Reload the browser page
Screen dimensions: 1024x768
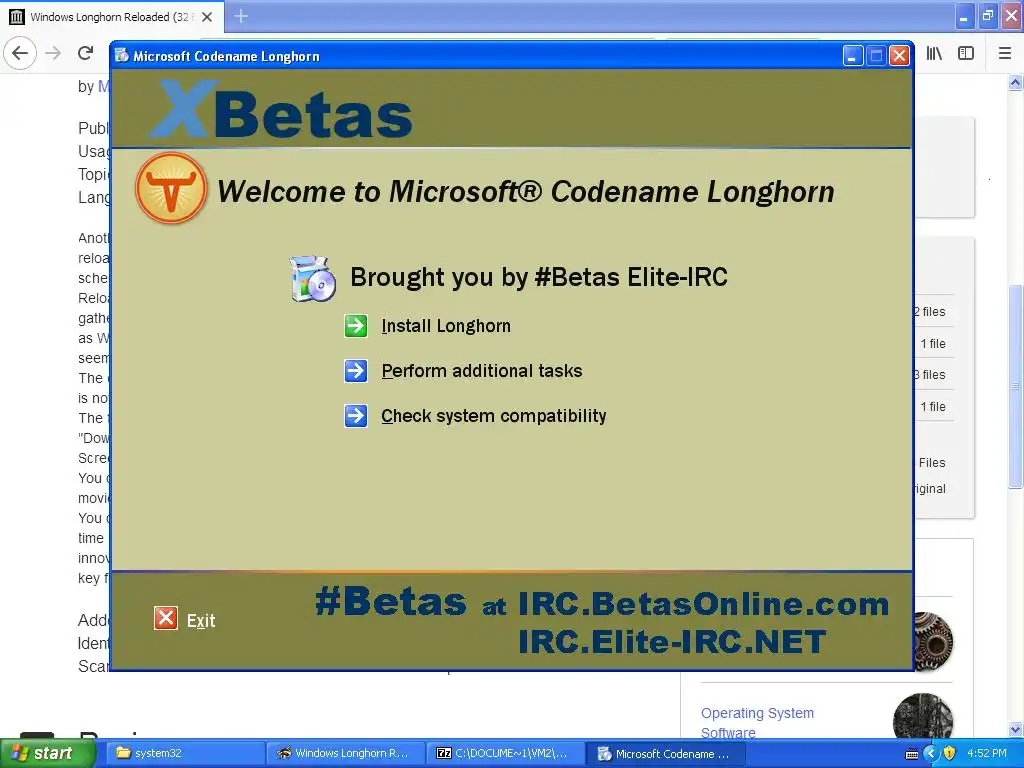coord(86,53)
